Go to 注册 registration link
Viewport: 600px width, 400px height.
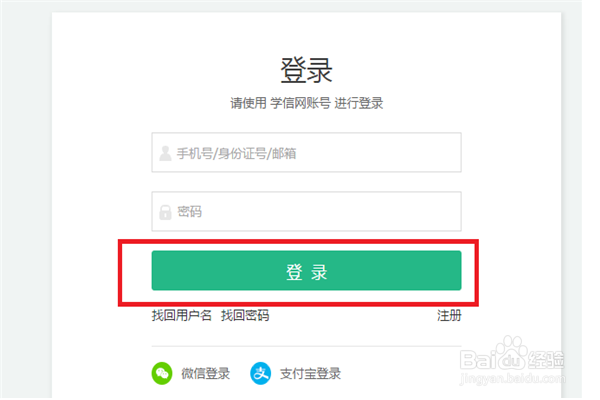coord(449,316)
